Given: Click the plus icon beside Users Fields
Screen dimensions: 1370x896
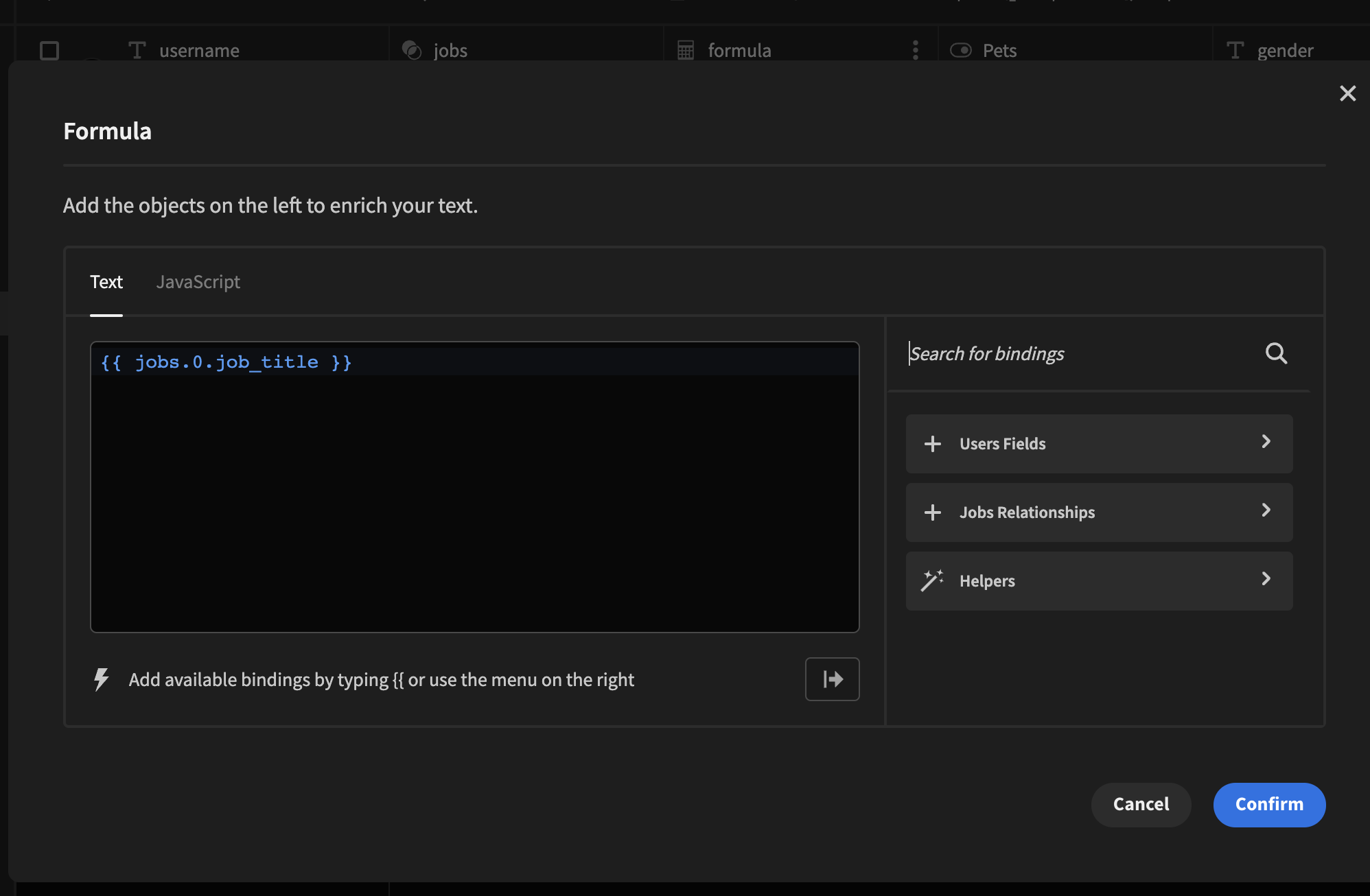Looking at the screenshot, I should pyautogui.click(x=932, y=444).
